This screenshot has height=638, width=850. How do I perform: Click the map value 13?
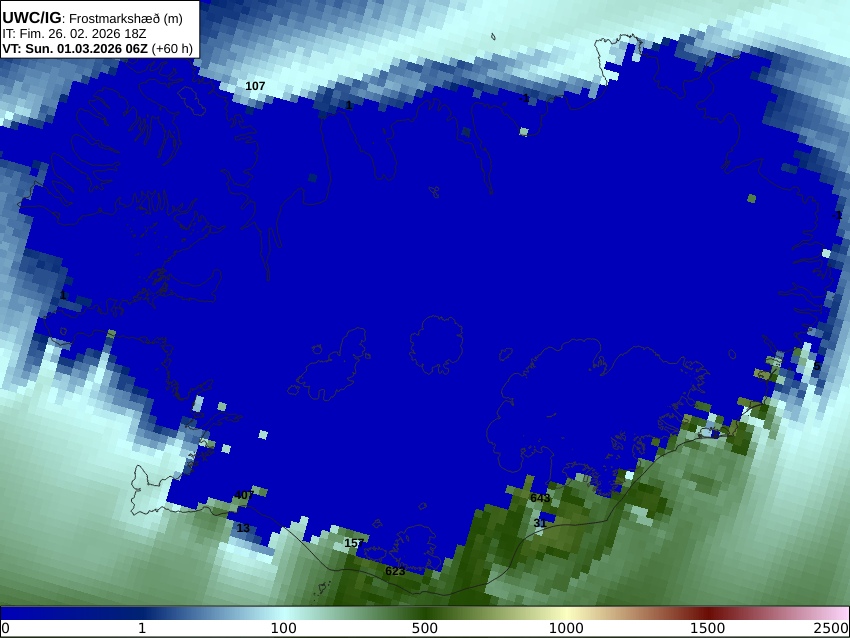pyautogui.click(x=243, y=528)
